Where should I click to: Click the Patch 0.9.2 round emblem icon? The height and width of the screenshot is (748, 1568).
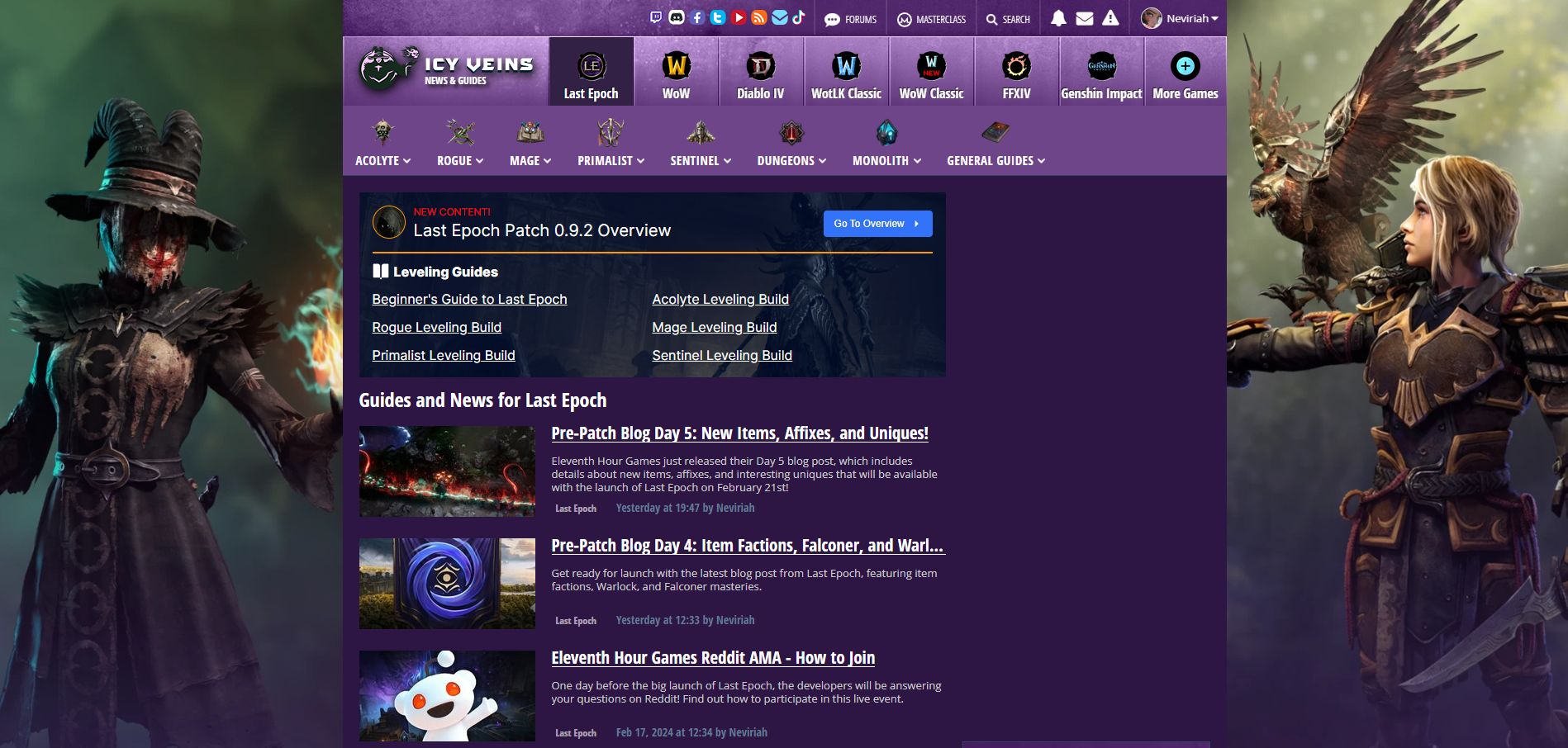(x=388, y=222)
